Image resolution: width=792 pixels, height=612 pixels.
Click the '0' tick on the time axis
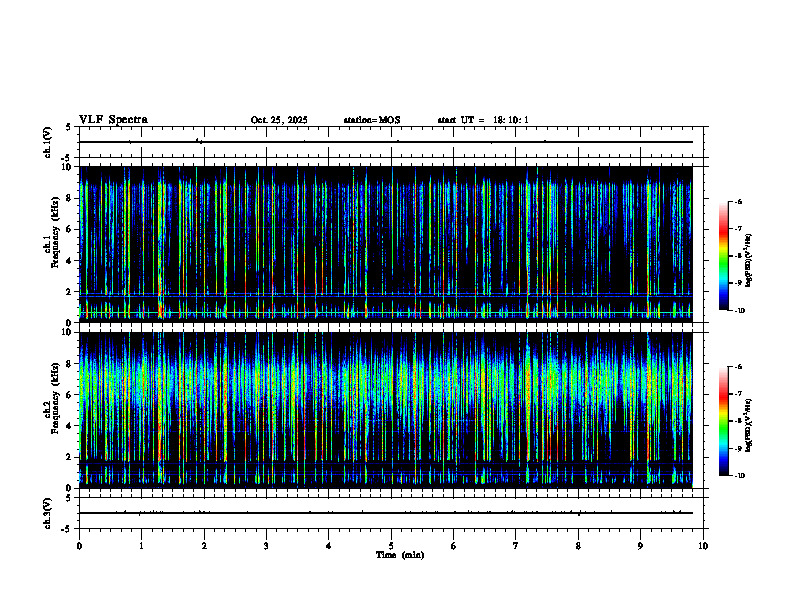(x=79, y=546)
